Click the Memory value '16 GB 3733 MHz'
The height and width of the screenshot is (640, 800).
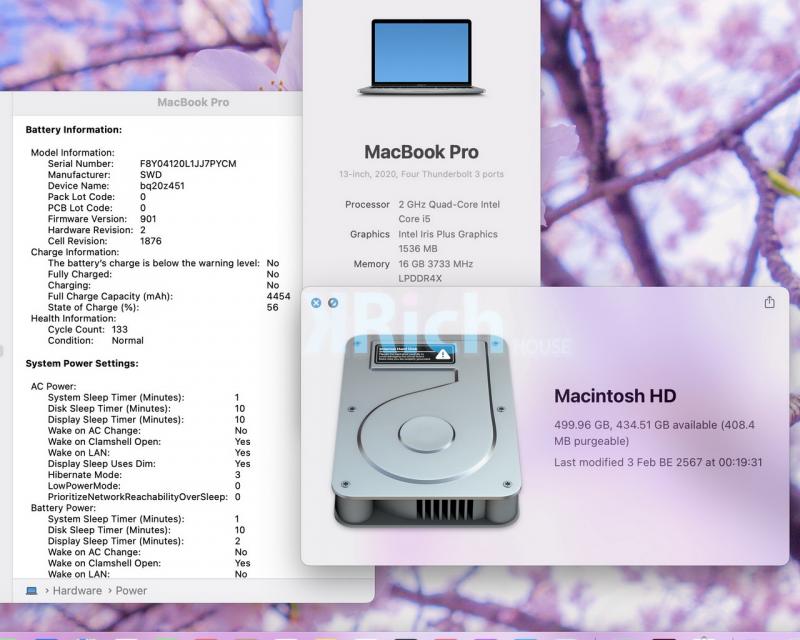tap(436, 264)
